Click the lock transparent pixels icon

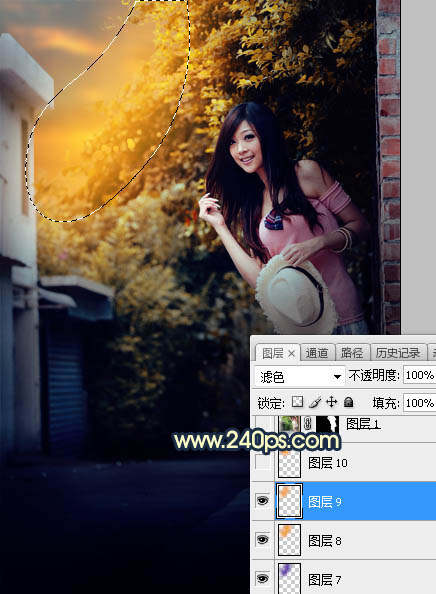[x=297, y=402]
